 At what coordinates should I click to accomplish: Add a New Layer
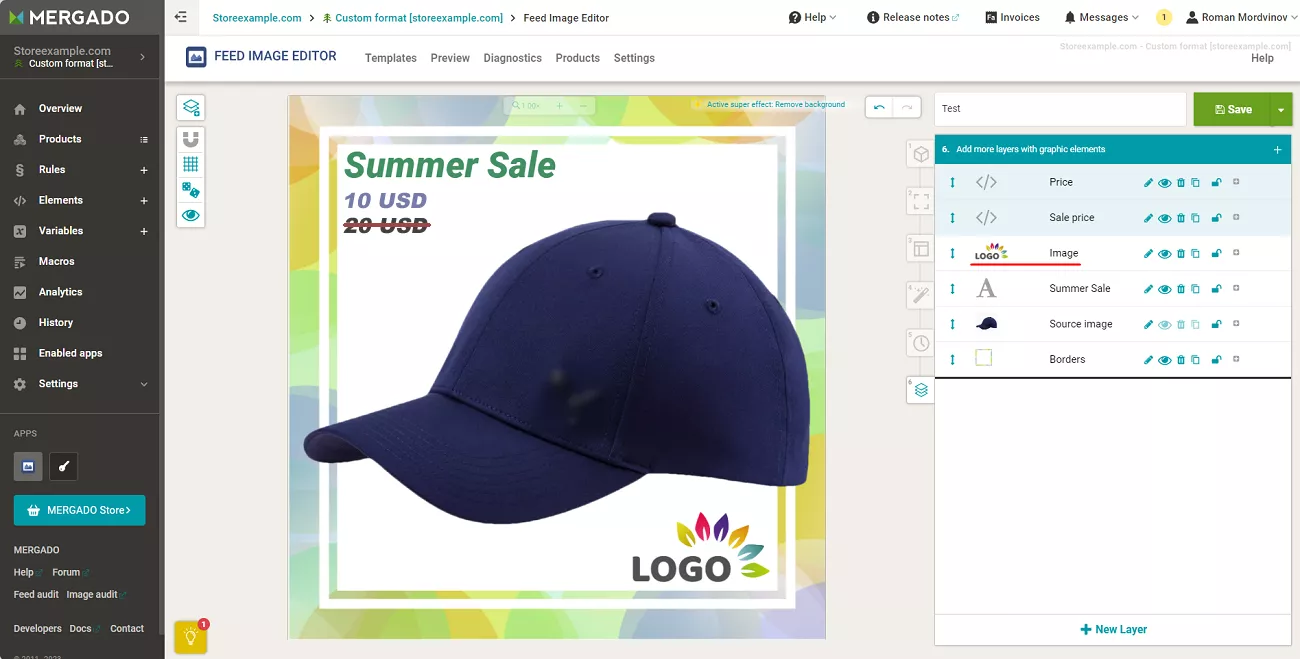point(1113,629)
